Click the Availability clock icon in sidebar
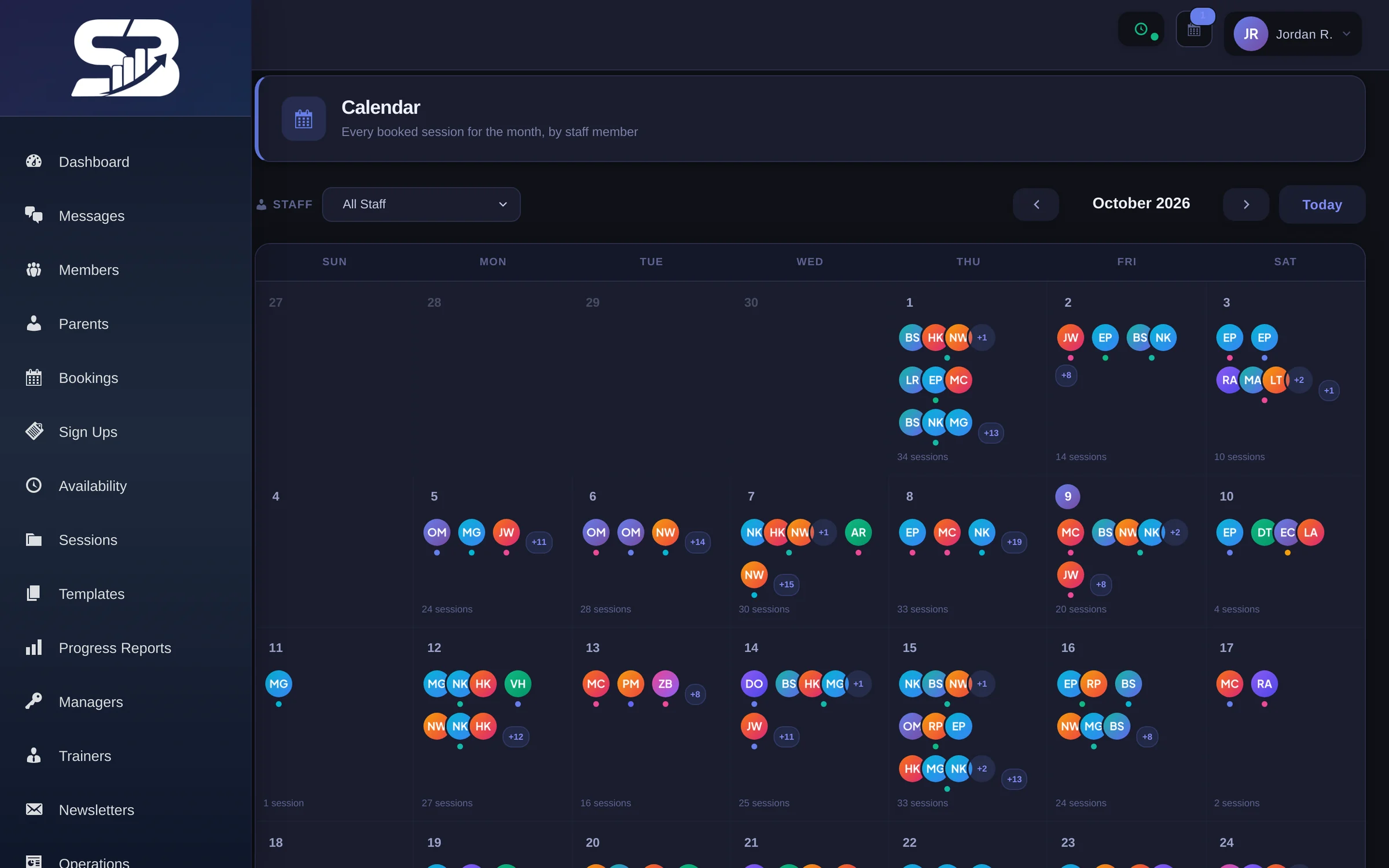Viewport: 1389px width, 868px height. point(34,486)
